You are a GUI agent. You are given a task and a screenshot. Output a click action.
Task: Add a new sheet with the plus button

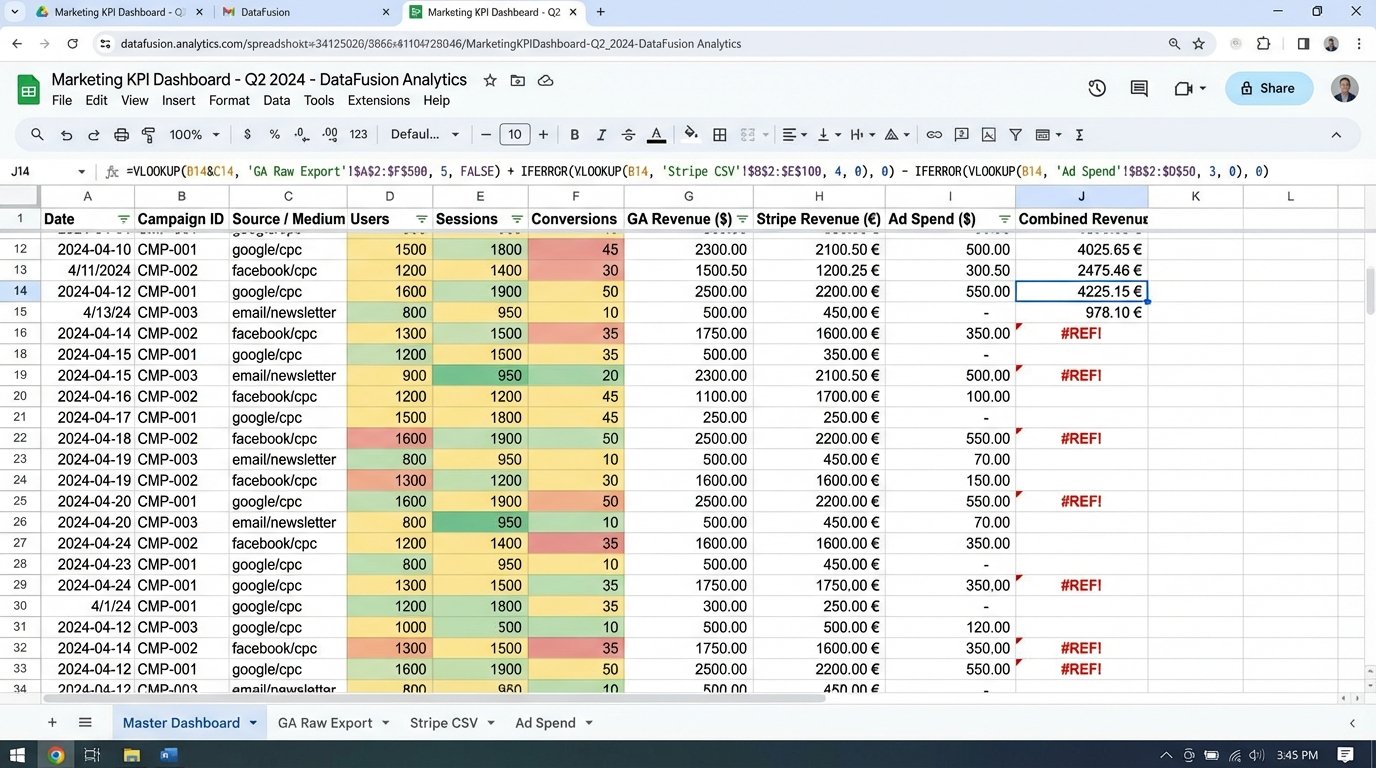point(52,722)
